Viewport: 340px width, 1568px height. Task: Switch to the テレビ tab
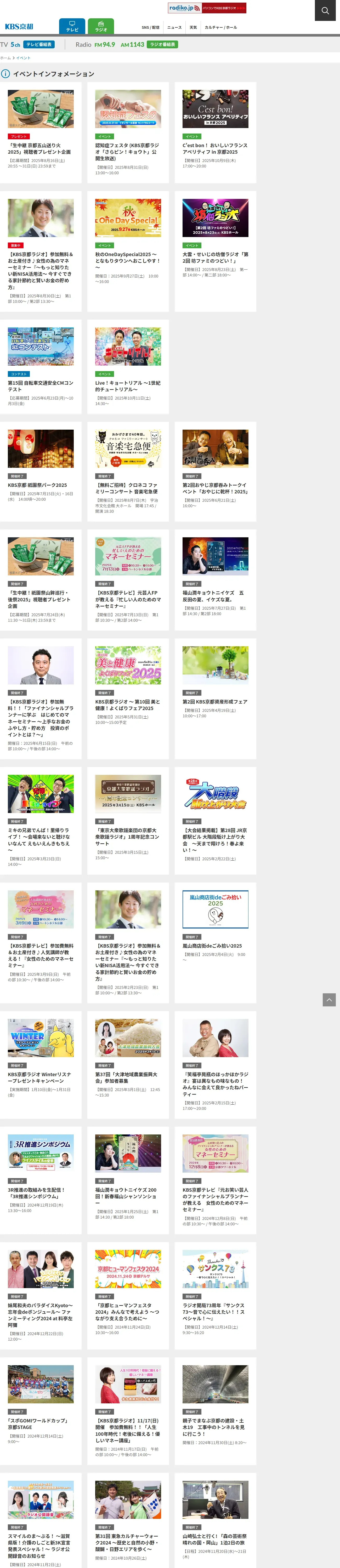click(x=72, y=26)
